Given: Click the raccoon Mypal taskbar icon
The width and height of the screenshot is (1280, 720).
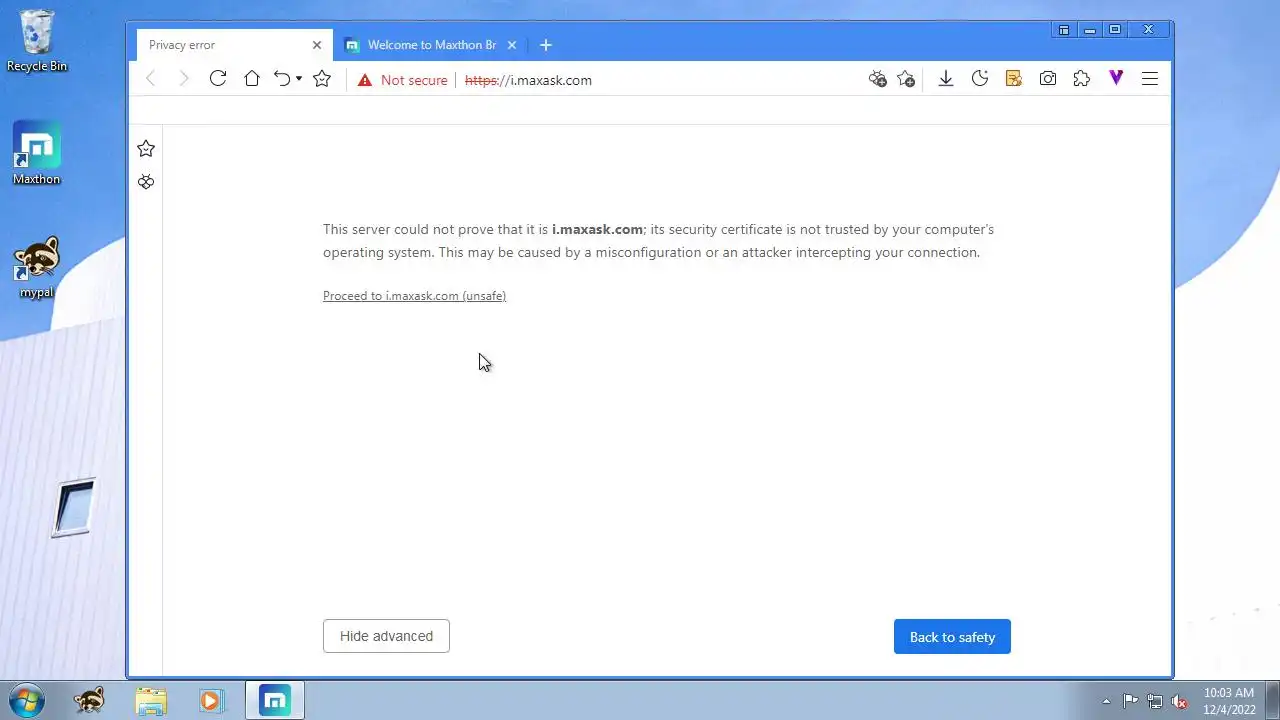Looking at the screenshot, I should [x=89, y=700].
